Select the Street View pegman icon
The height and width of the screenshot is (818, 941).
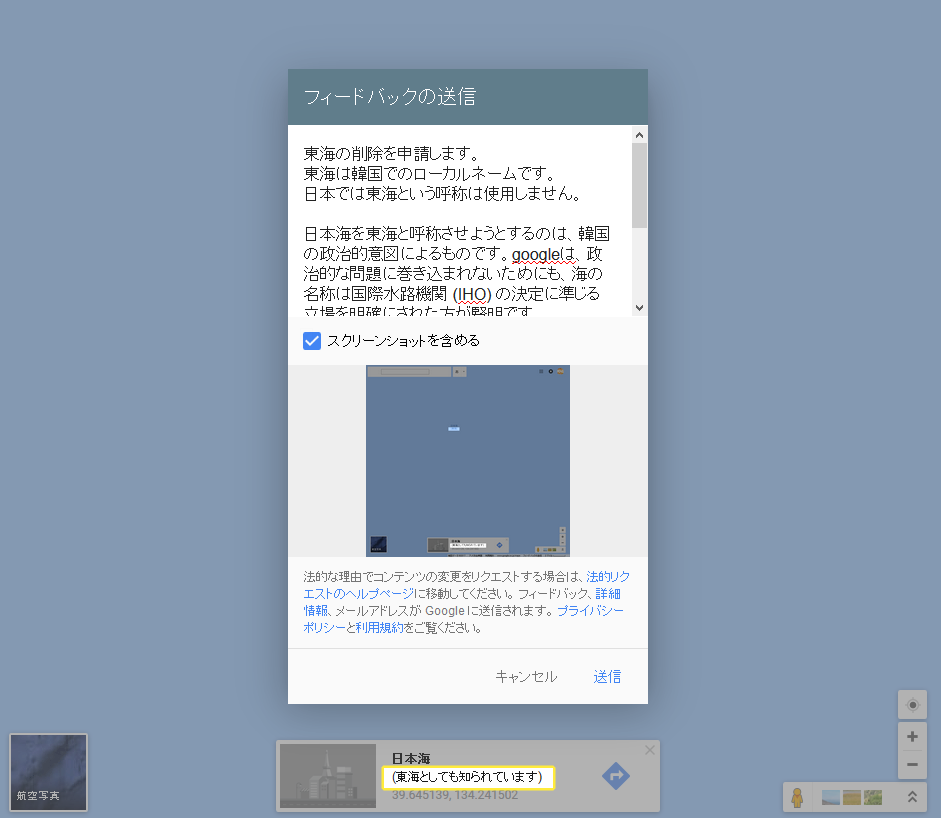point(797,797)
